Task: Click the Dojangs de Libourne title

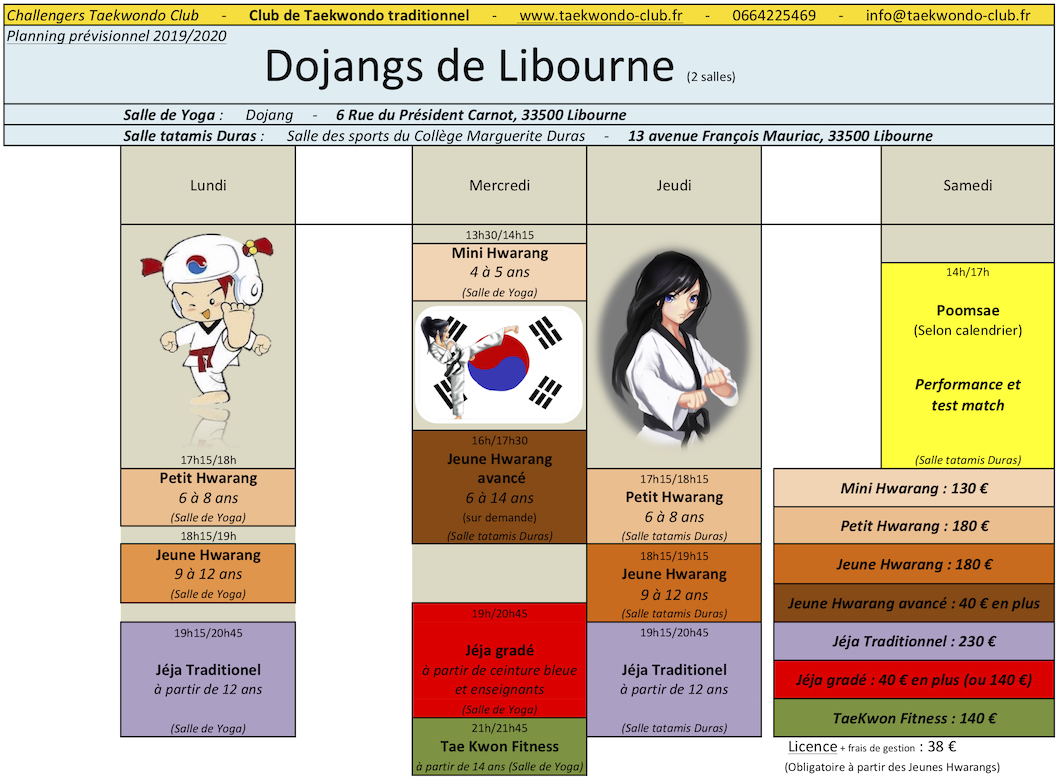Action: point(468,67)
